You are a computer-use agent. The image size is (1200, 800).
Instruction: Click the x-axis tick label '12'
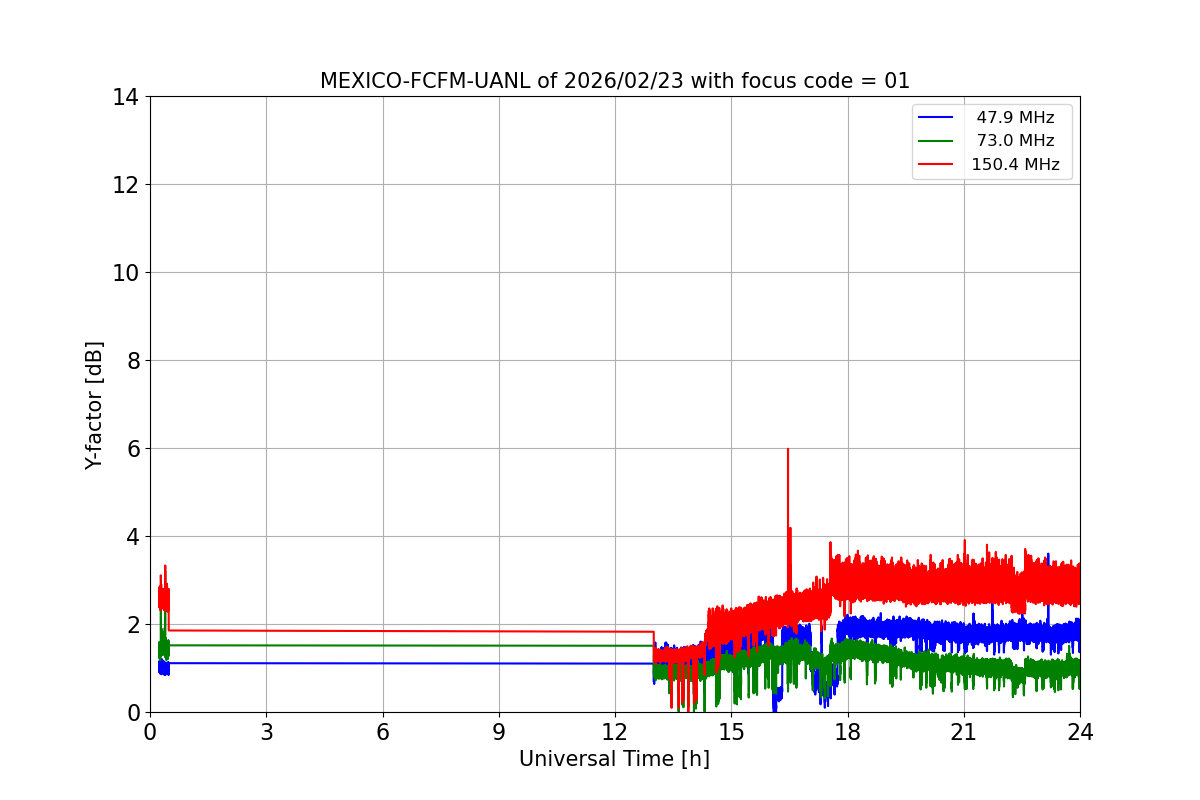(x=615, y=732)
